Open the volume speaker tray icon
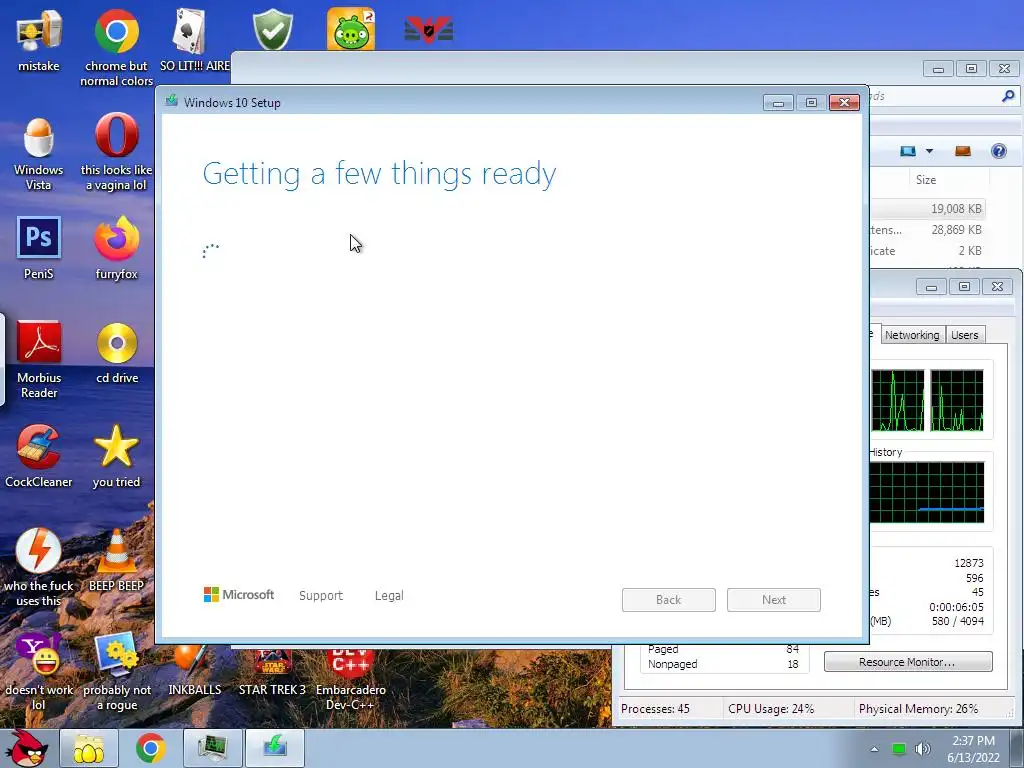 (x=923, y=749)
